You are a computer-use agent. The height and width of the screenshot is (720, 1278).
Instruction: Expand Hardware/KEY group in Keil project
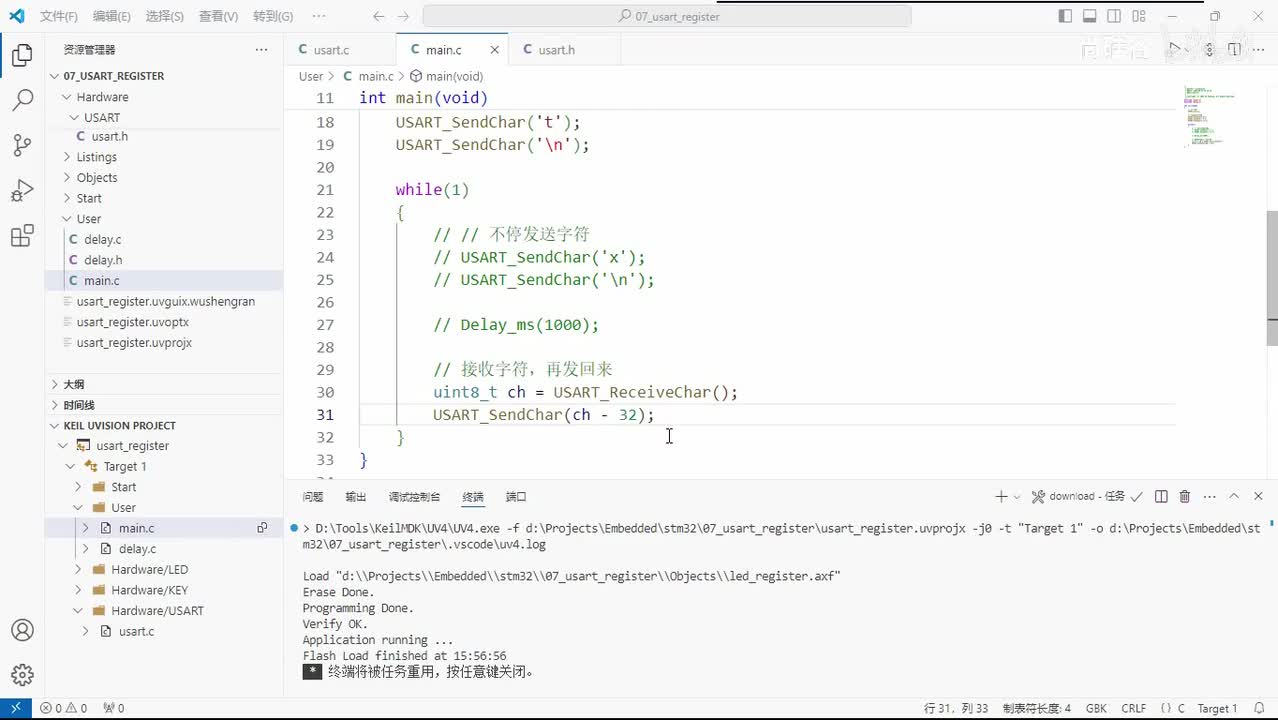pos(164,590)
